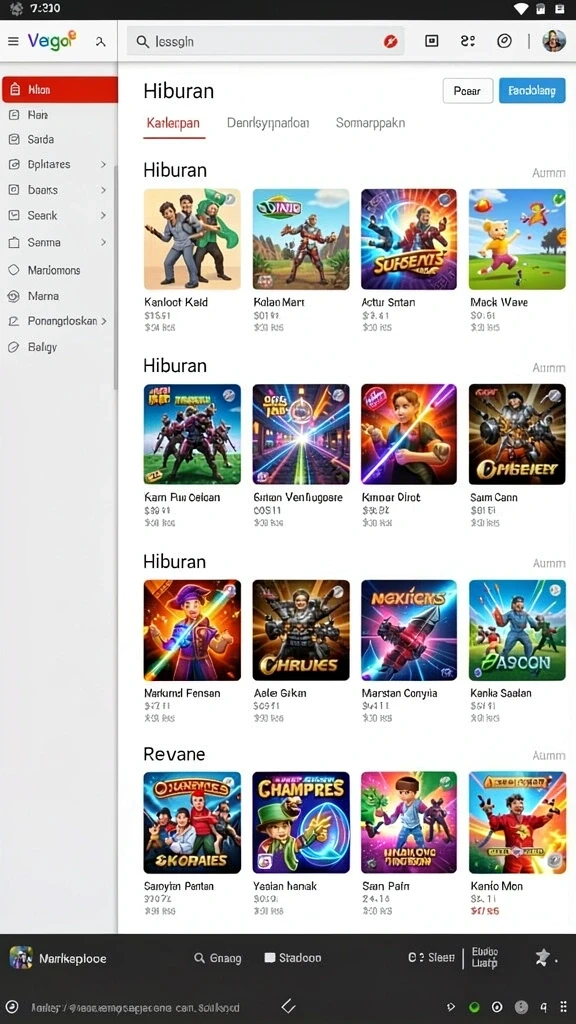
Task: Click the star icon in the bottom bar
Action: 542,957
